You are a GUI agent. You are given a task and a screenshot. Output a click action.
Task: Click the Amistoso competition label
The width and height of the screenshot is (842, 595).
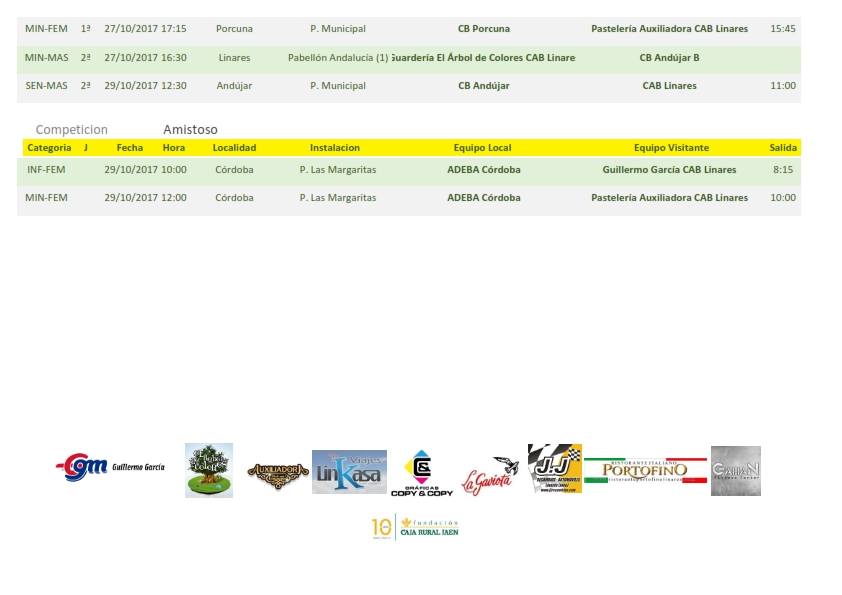pyautogui.click(x=190, y=130)
